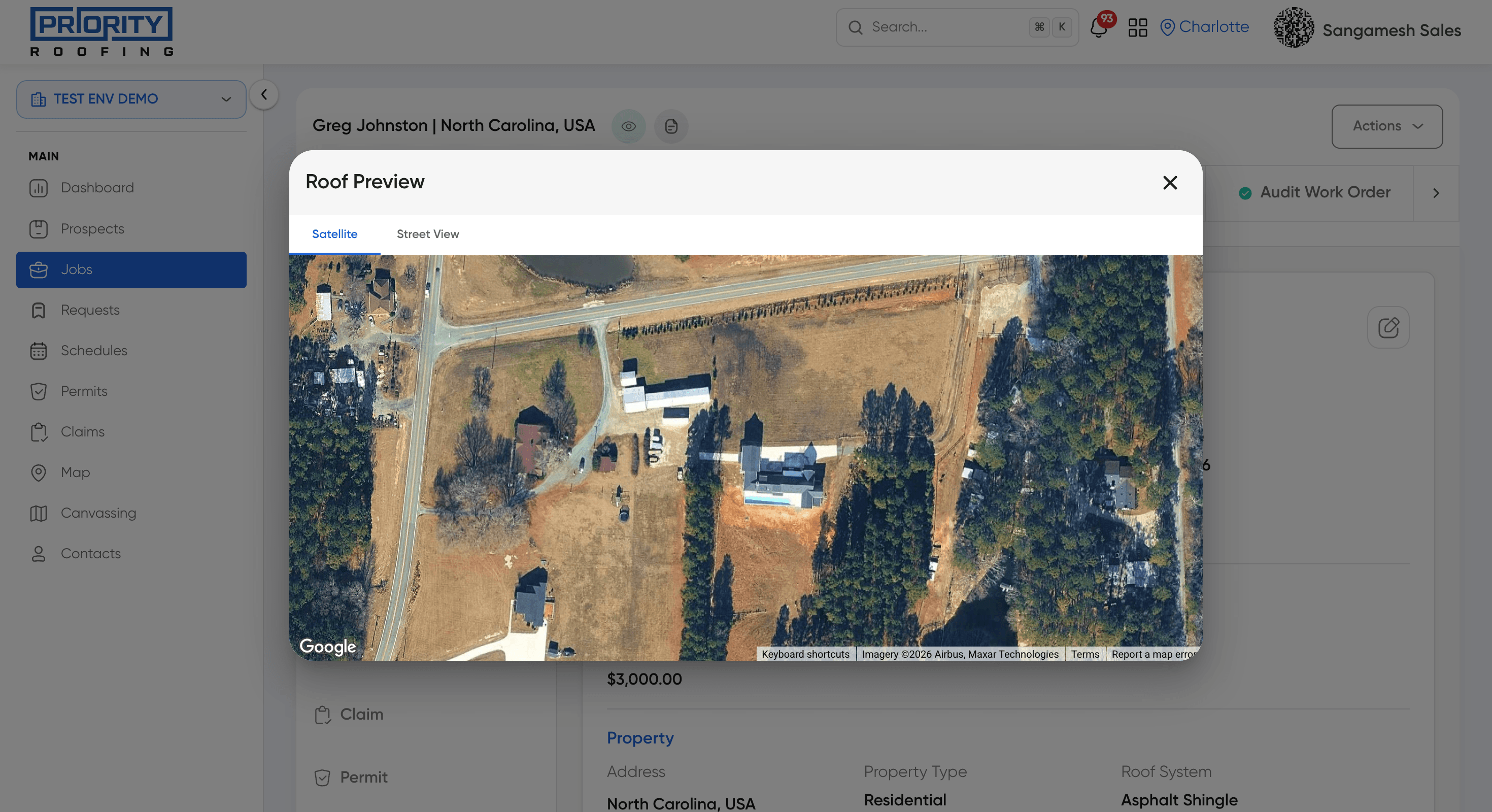
Task: Click the Priority Roofing logo
Action: tap(101, 31)
